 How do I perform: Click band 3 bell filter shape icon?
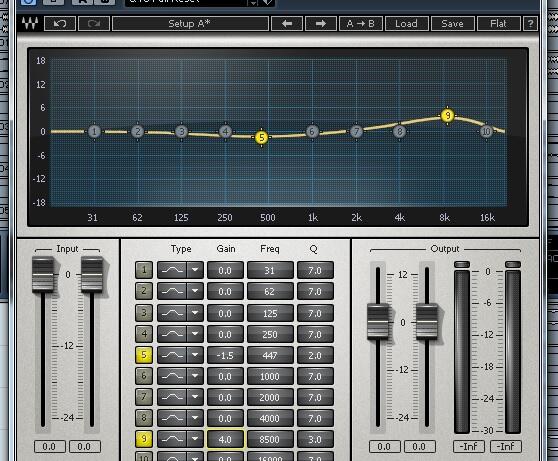pyautogui.click(x=172, y=313)
